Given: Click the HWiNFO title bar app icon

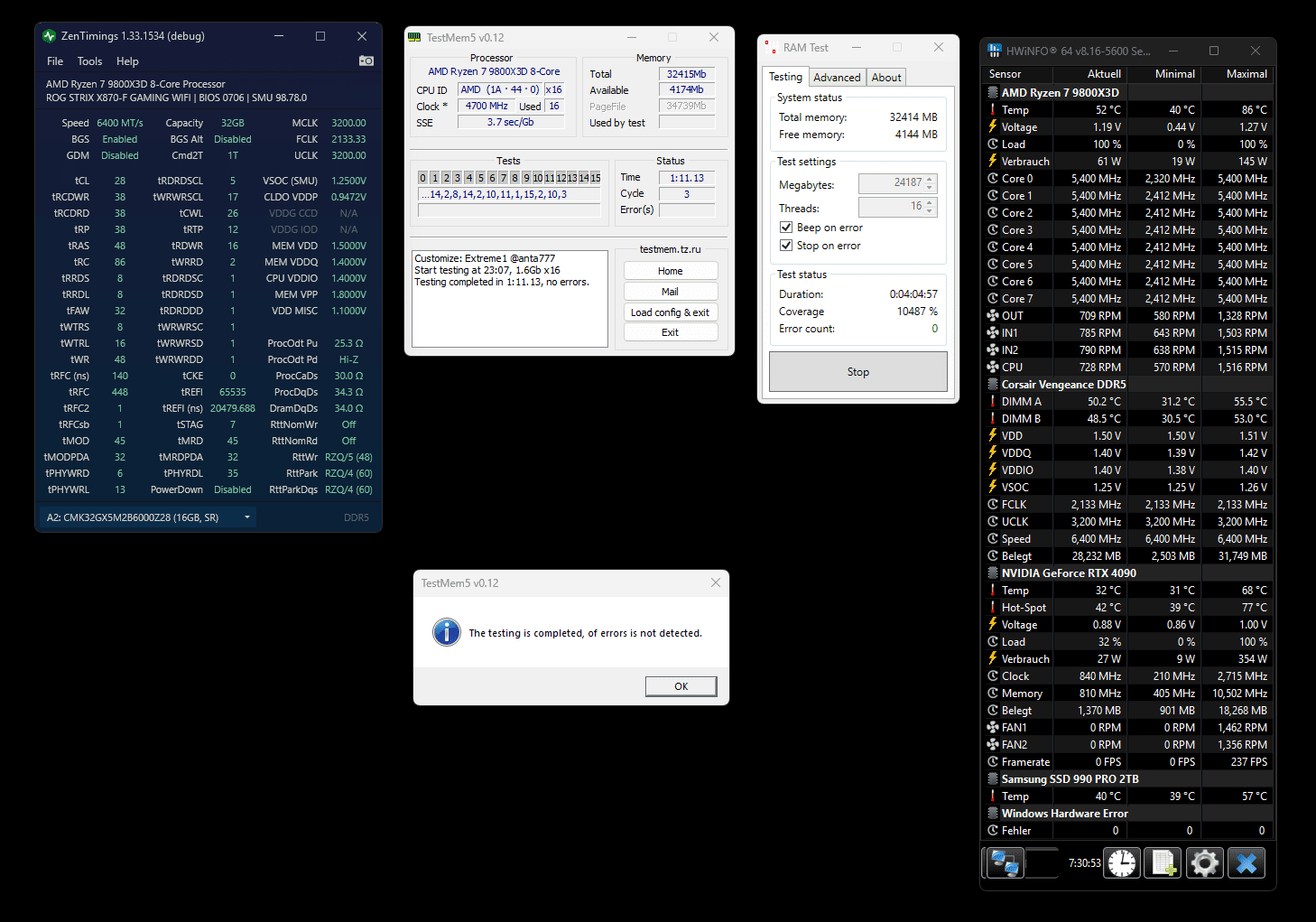Looking at the screenshot, I should coord(995,51).
